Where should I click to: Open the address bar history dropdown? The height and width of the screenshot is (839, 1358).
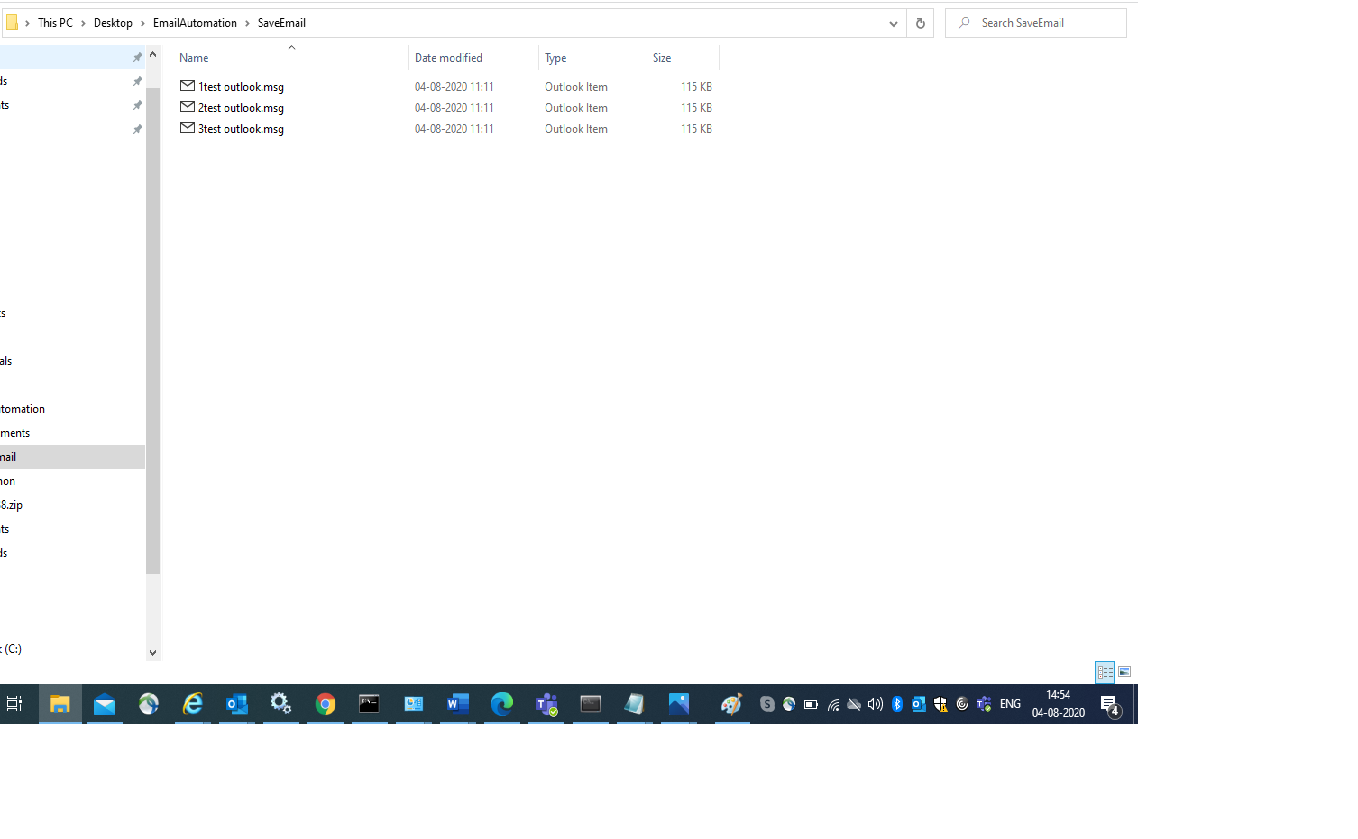894,23
